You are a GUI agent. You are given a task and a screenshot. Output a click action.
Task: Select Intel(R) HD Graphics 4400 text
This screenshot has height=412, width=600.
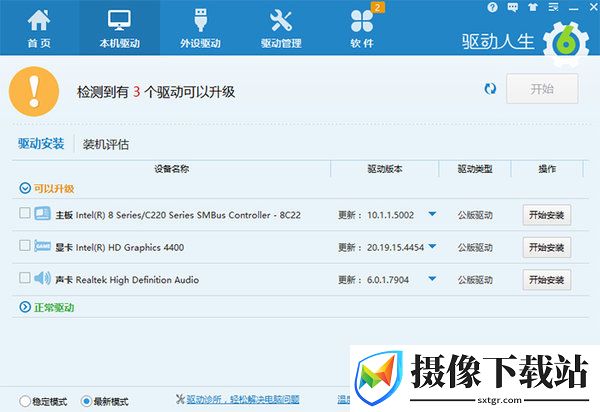point(130,248)
